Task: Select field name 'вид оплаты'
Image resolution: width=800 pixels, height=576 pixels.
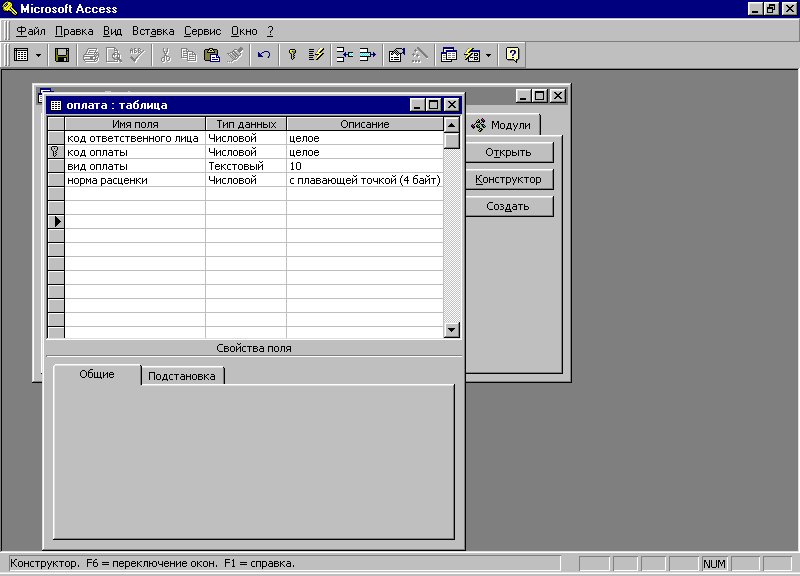Action: click(x=135, y=166)
